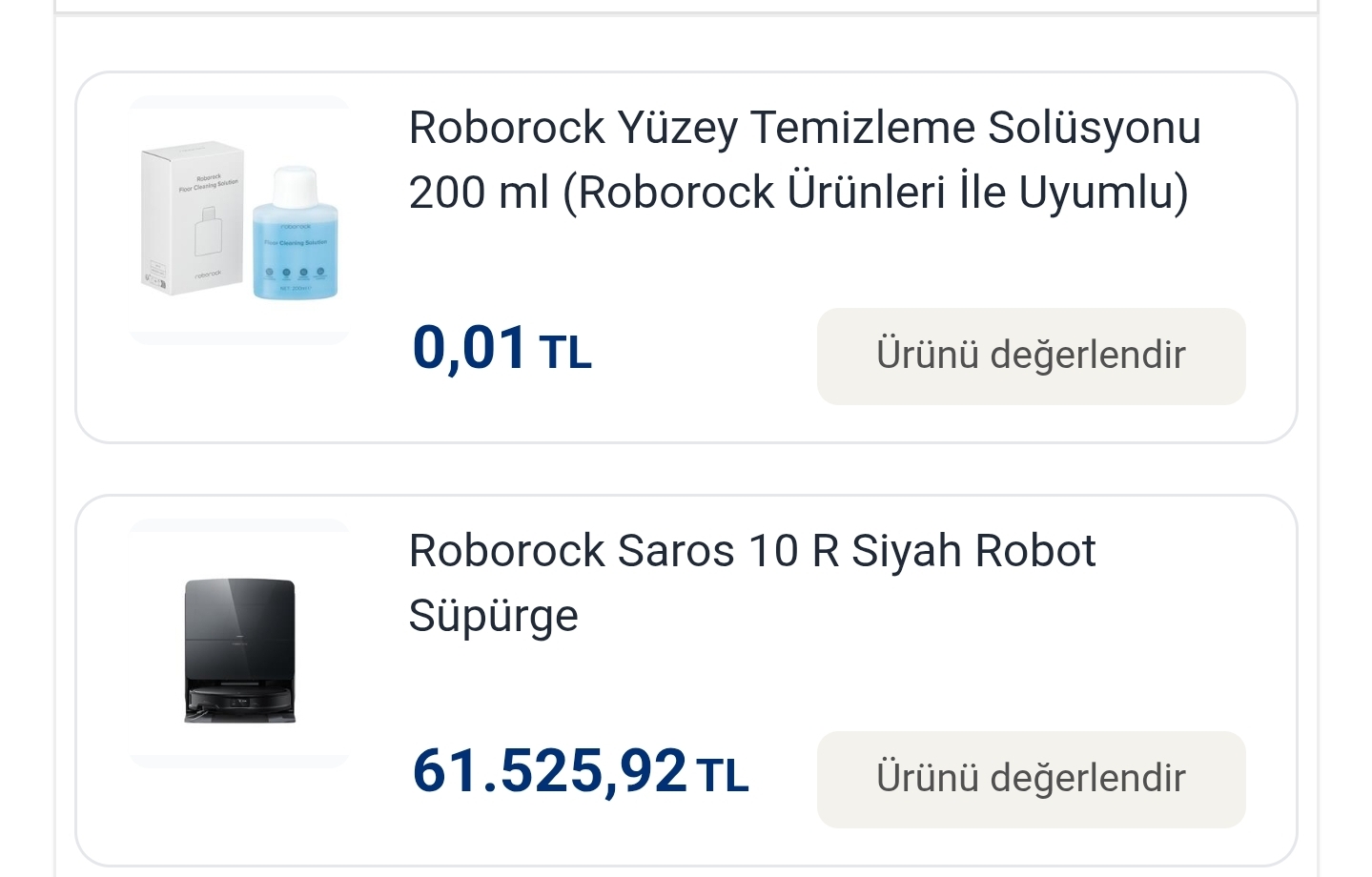Rate the Roborock Yüzey Temizleme Solüsyonu product
Image resolution: width=1372 pixels, height=877 pixels.
1031,356
